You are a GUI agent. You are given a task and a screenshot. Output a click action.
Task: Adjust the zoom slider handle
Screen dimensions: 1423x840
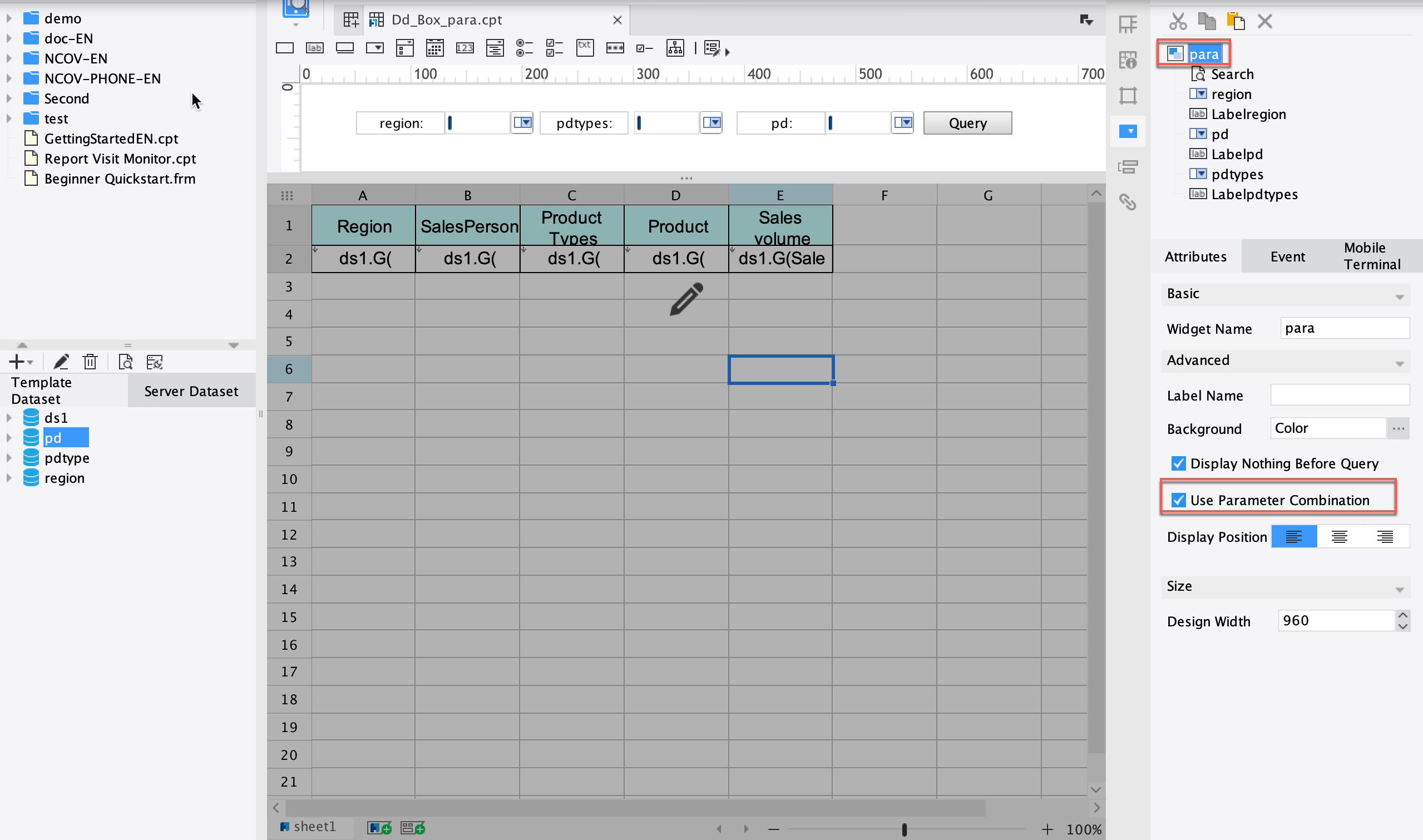pos(905,830)
